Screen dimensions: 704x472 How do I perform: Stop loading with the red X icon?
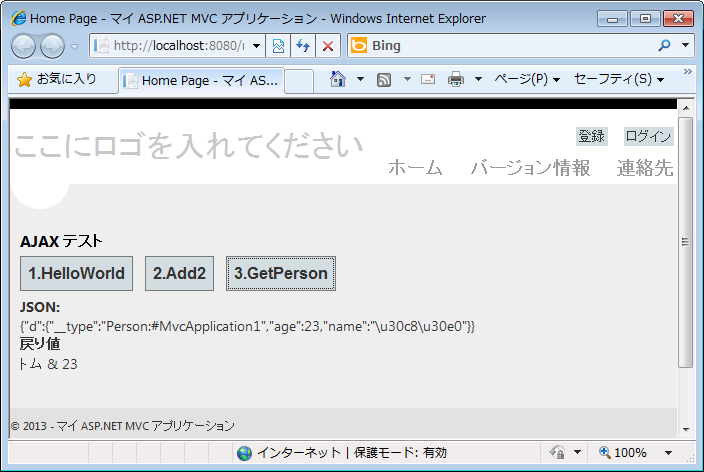(x=328, y=46)
